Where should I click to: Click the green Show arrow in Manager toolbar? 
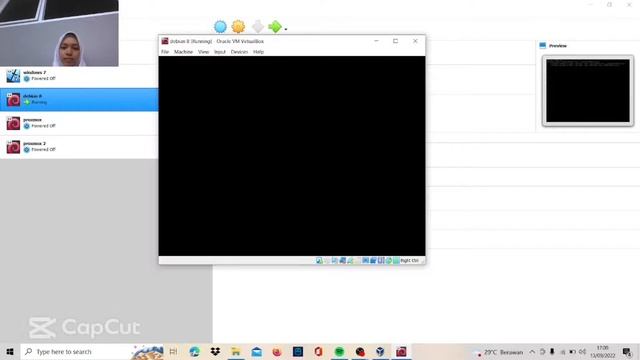pos(275,27)
